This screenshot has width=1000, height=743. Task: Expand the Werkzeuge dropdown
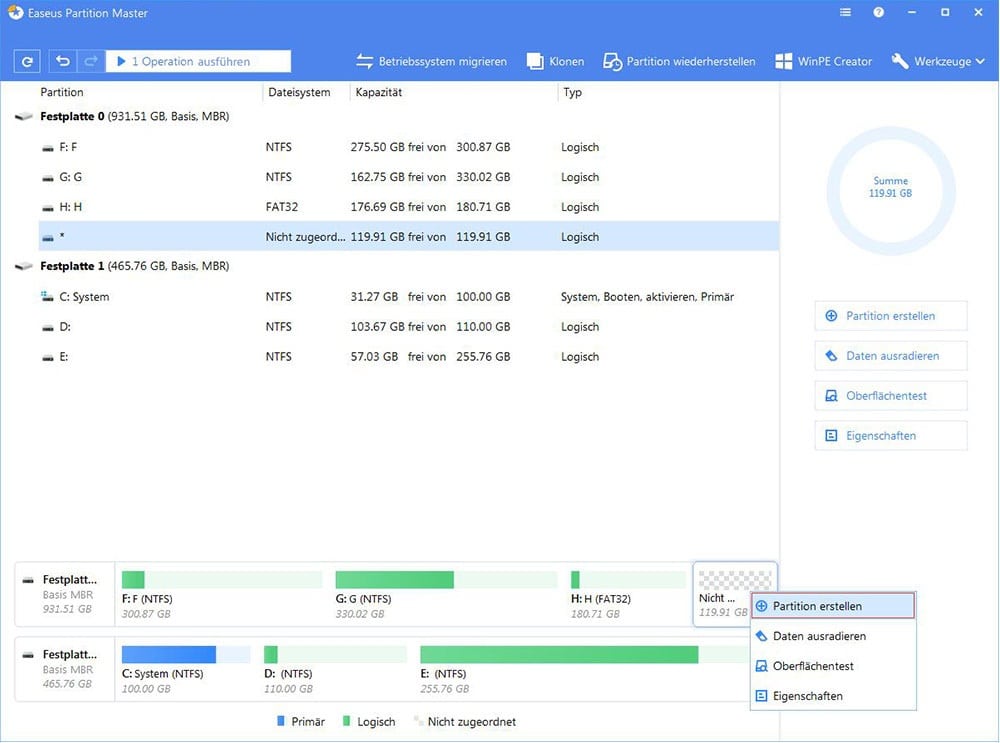(x=938, y=61)
